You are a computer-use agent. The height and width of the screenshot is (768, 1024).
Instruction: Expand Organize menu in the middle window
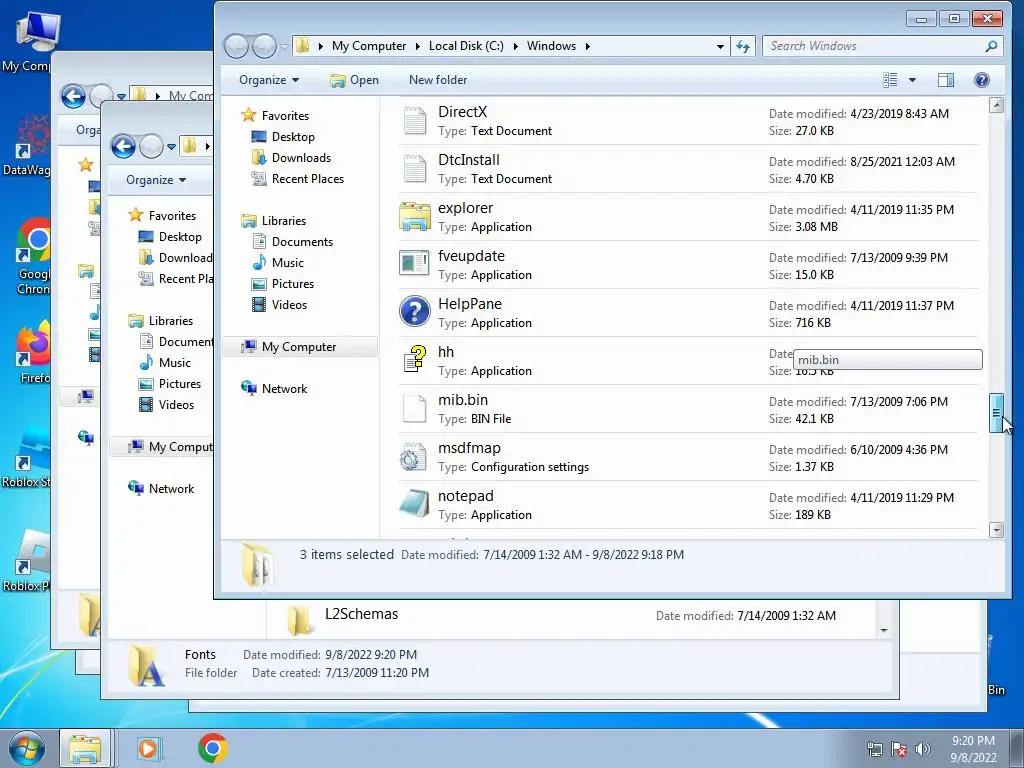pyautogui.click(x=156, y=180)
